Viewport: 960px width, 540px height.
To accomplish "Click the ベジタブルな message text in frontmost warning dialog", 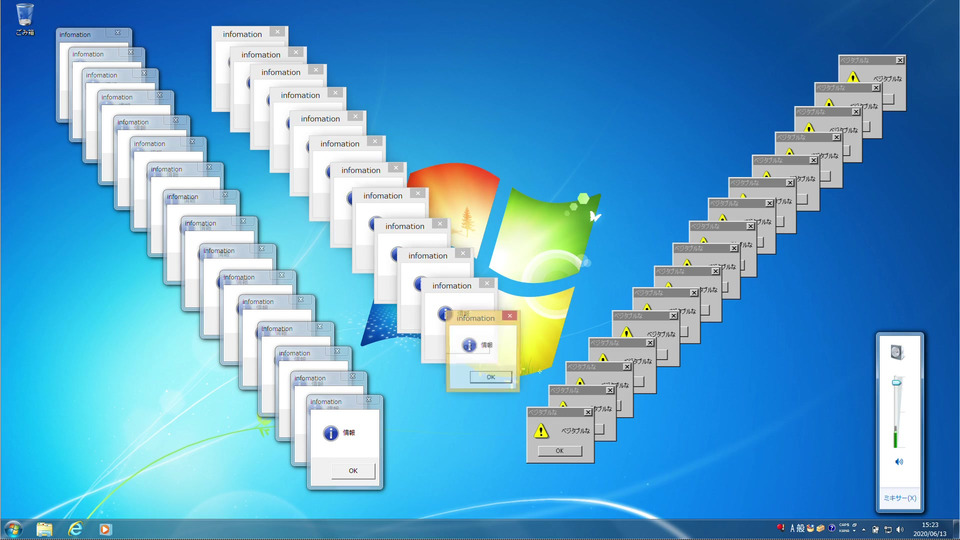I will pos(576,430).
